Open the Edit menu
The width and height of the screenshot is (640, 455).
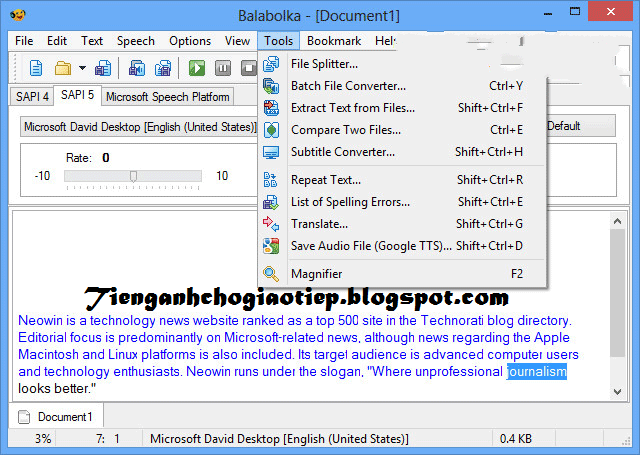tap(57, 41)
